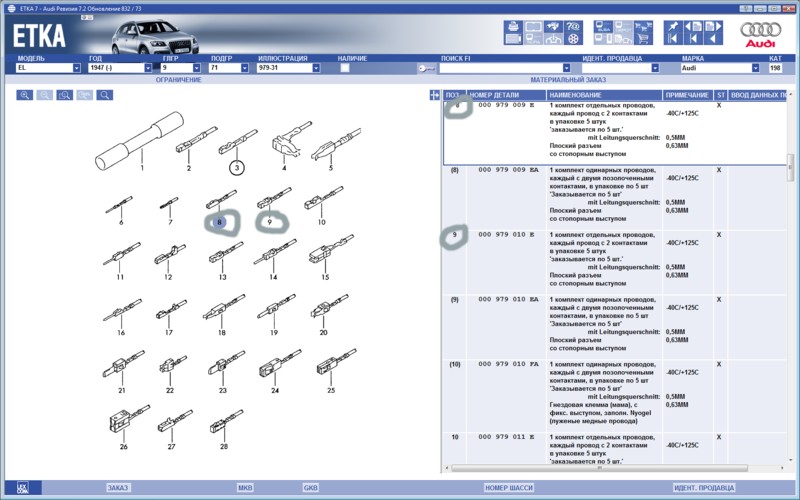Open MKB in the bottom bar
The height and width of the screenshot is (500, 800).
245,487
